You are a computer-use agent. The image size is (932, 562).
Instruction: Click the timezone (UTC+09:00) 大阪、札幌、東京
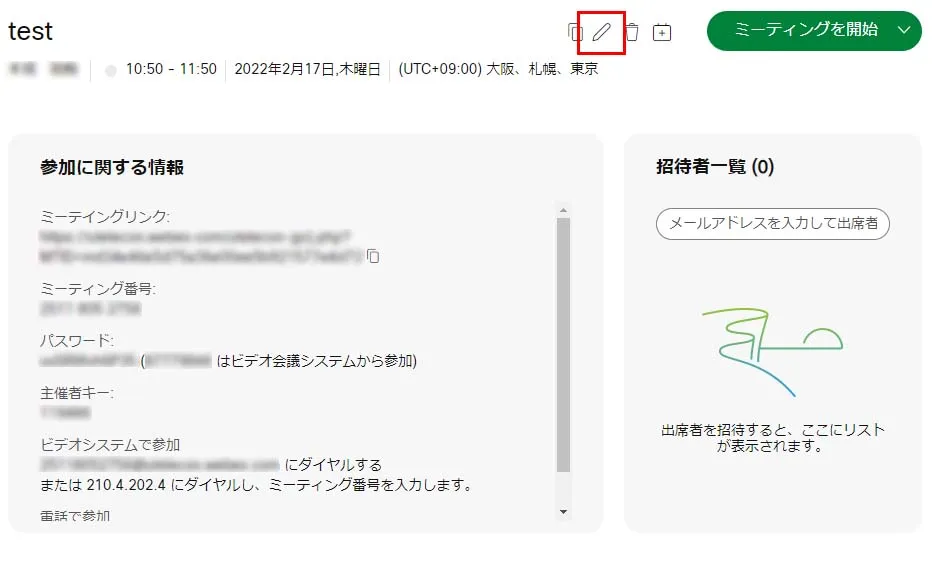pyautogui.click(x=498, y=70)
